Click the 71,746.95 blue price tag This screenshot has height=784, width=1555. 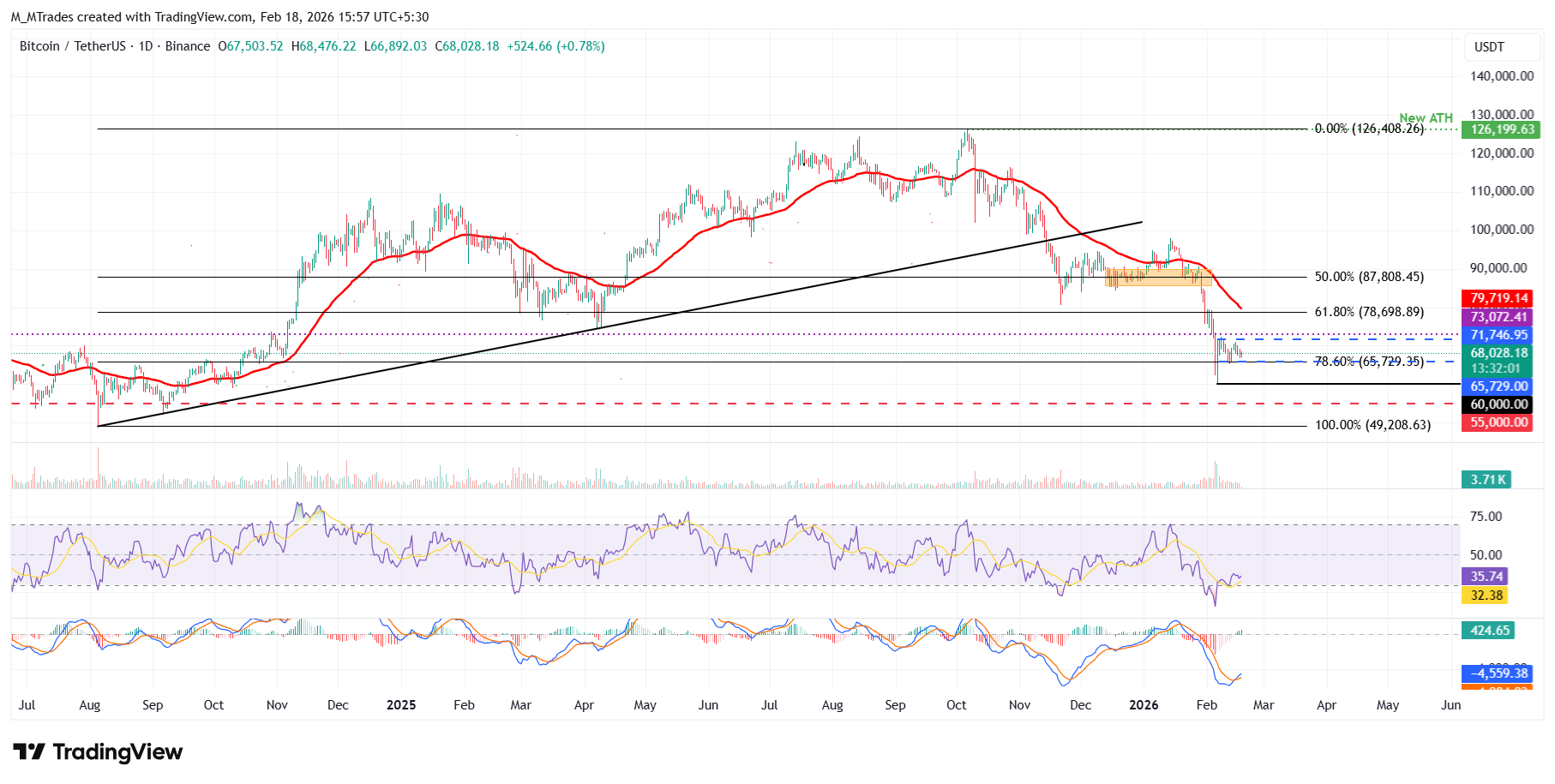pyautogui.click(x=1497, y=335)
